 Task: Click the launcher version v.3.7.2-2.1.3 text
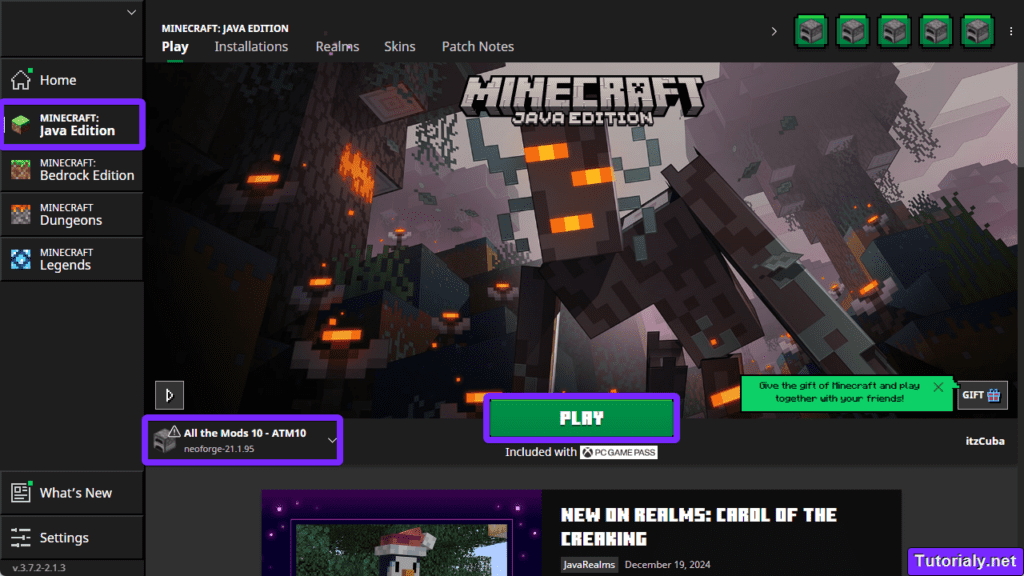tap(39, 568)
